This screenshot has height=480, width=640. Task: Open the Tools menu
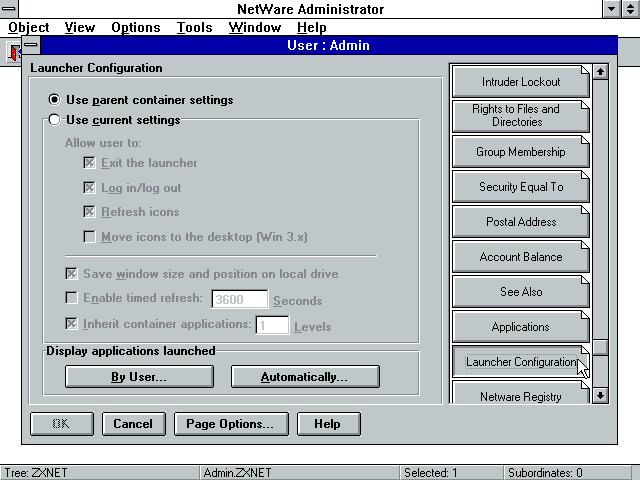click(194, 27)
